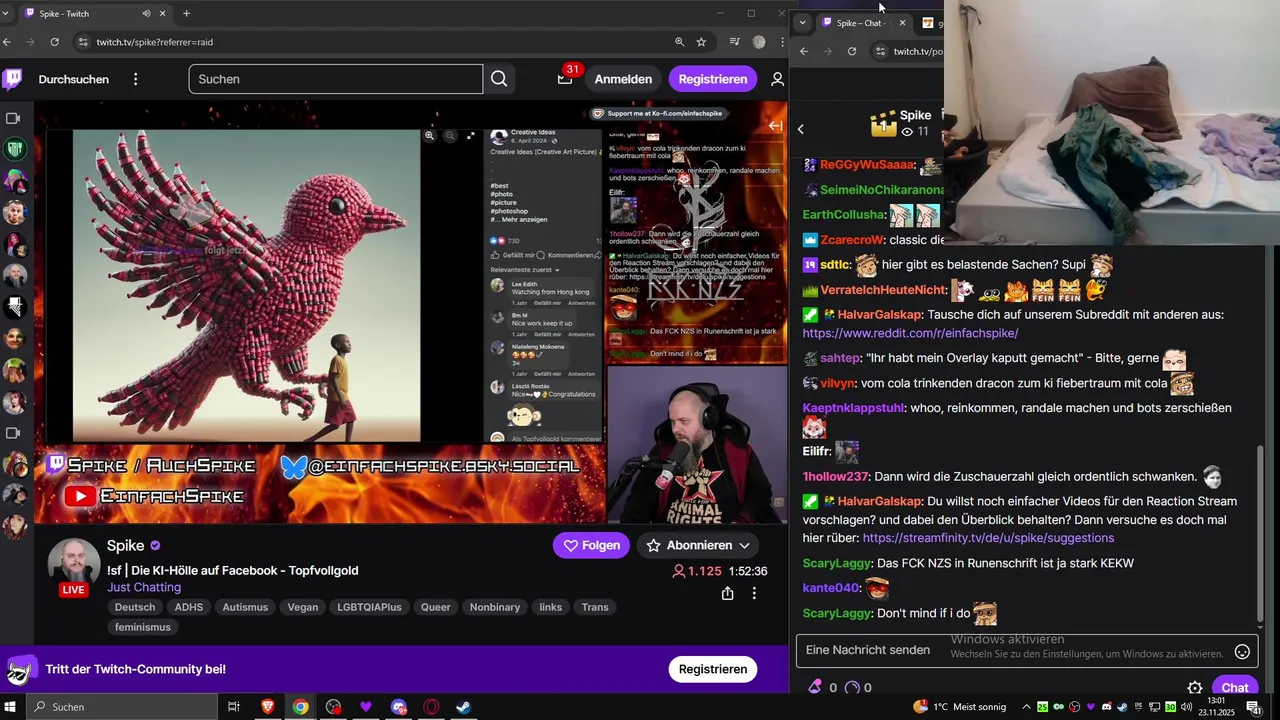Open the Task View taskbar button
The height and width of the screenshot is (720, 1280).
click(x=233, y=707)
